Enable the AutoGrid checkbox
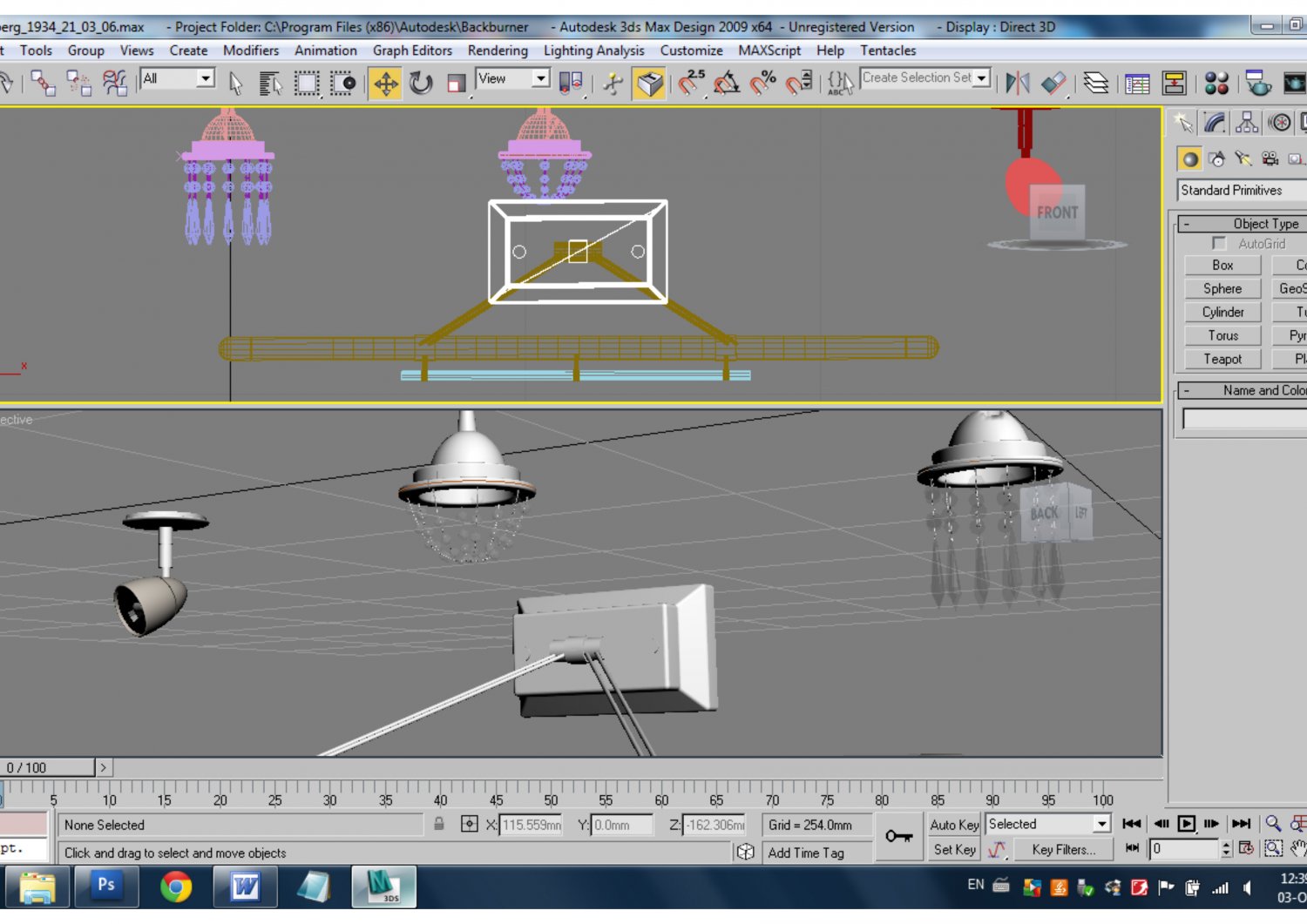This screenshot has width=1307, height=924. click(x=1219, y=244)
